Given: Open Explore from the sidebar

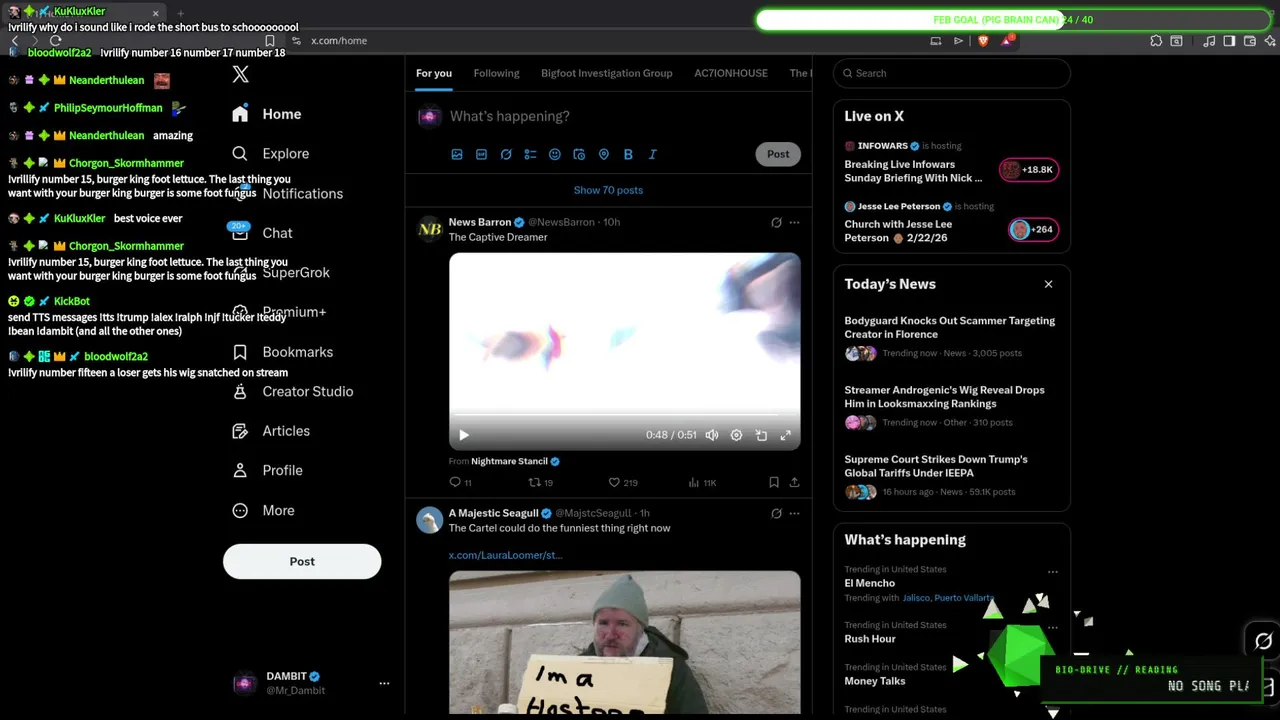Looking at the screenshot, I should 271,154.
